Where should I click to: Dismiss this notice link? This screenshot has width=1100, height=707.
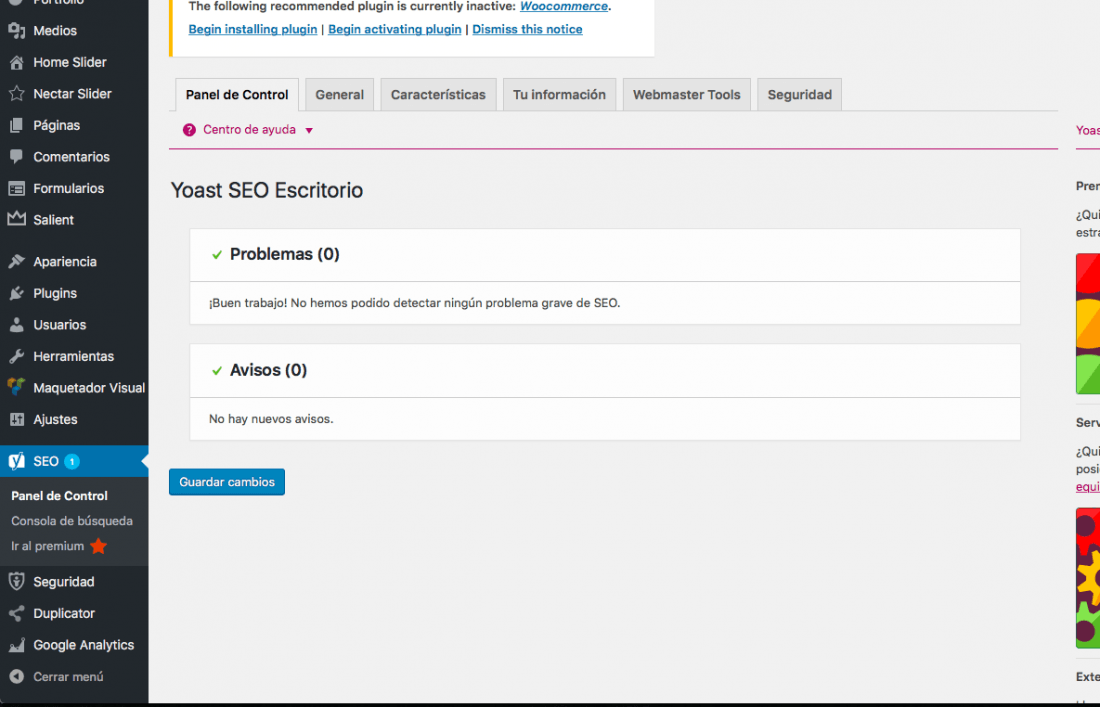tap(527, 29)
